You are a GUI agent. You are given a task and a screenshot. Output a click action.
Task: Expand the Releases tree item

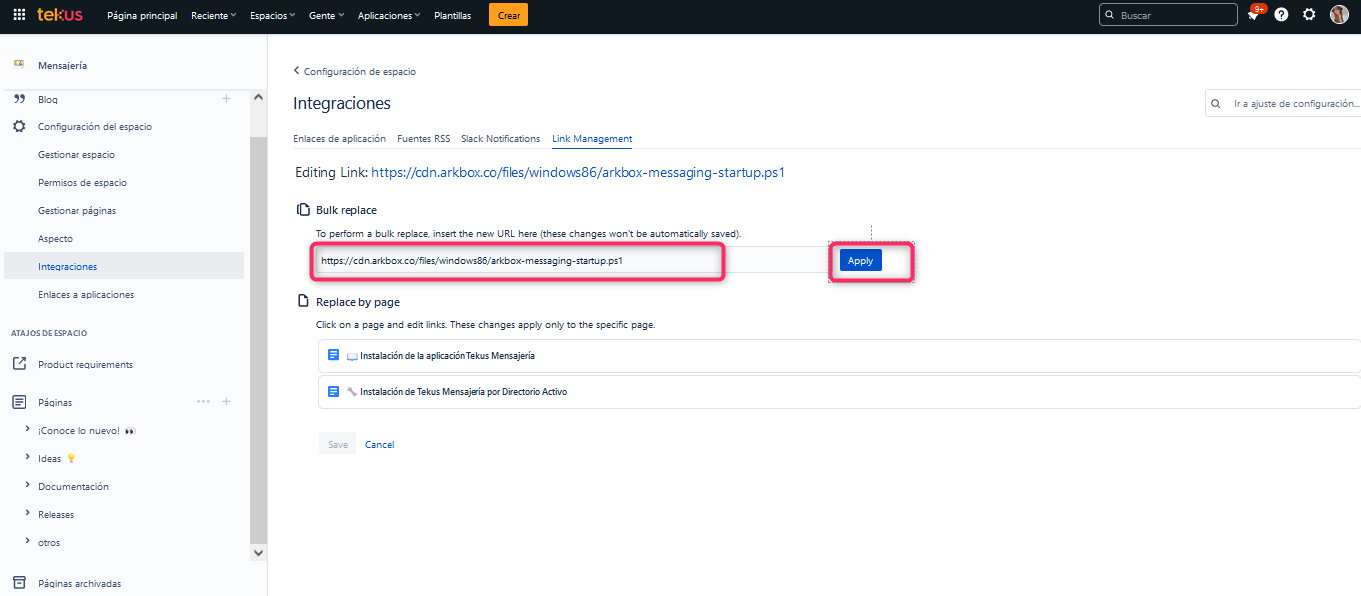tap(27, 514)
